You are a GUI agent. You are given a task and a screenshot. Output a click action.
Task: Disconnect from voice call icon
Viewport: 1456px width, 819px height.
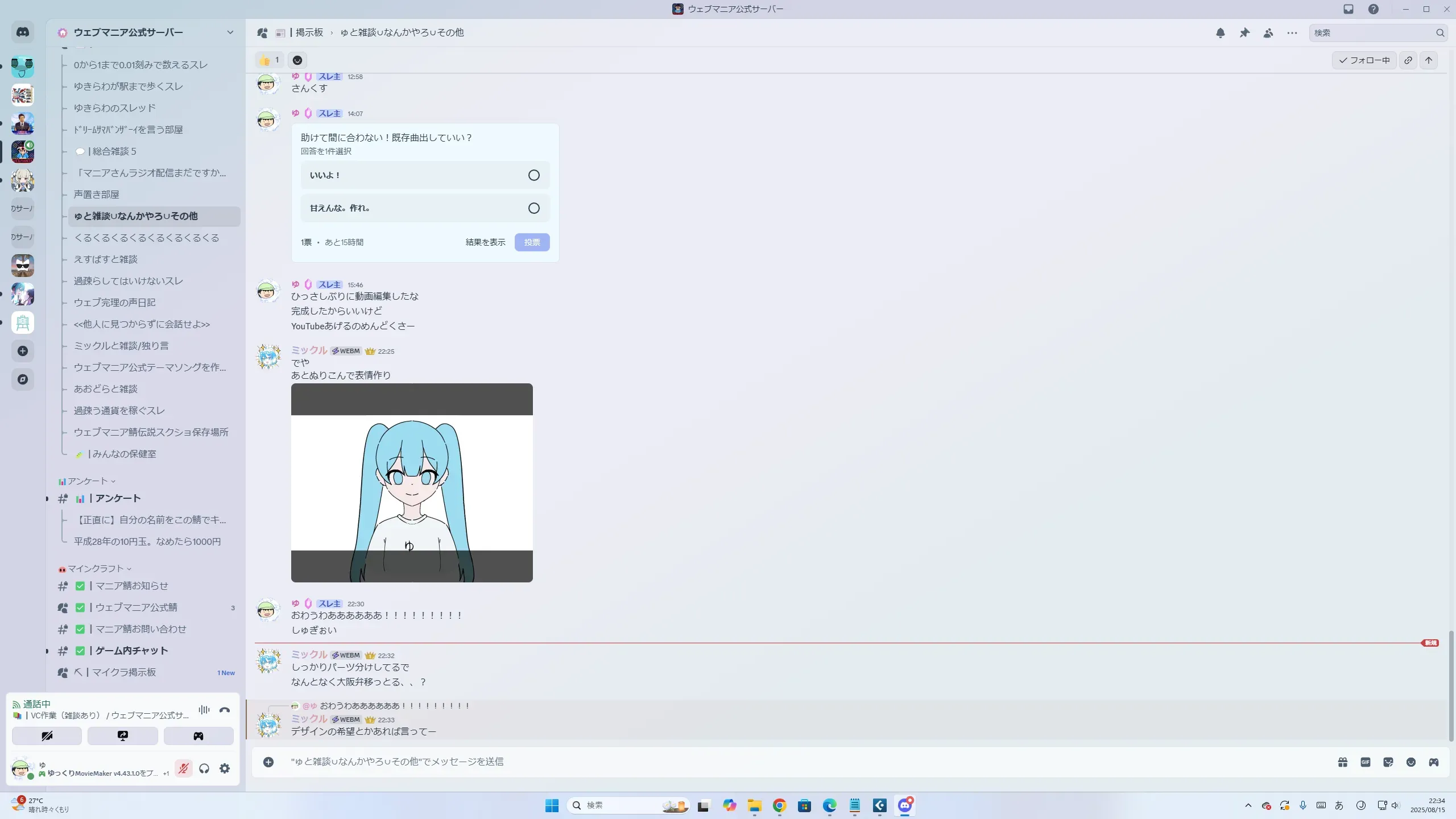pyautogui.click(x=225, y=710)
